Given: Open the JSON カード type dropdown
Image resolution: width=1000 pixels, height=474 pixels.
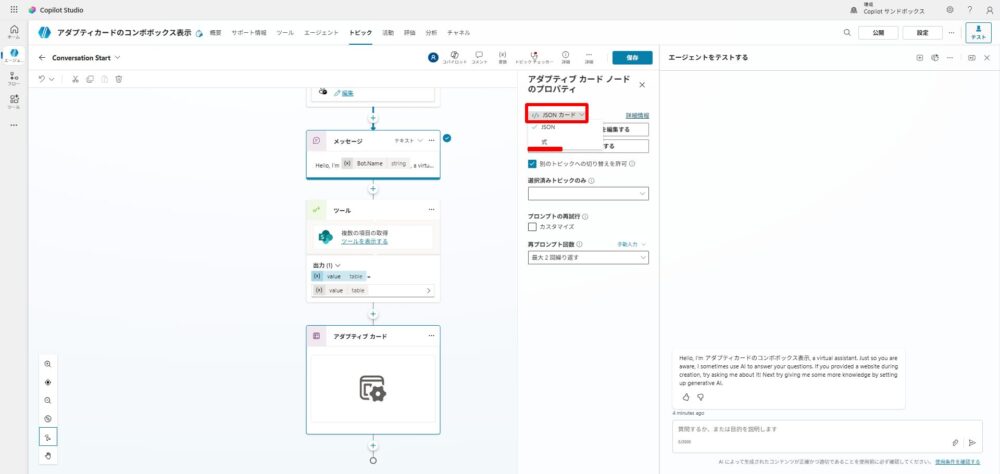Looking at the screenshot, I should 557,115.
